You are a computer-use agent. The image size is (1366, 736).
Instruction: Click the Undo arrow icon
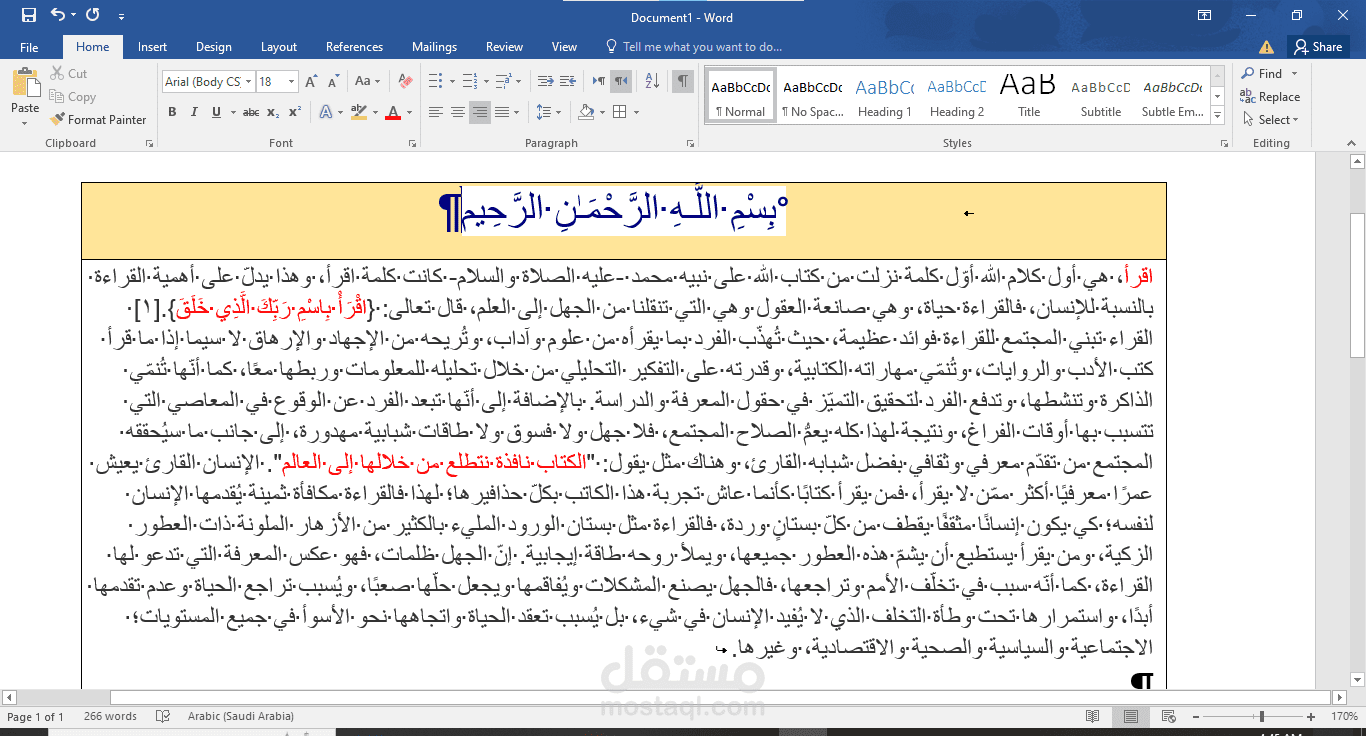tap(57, 15)
